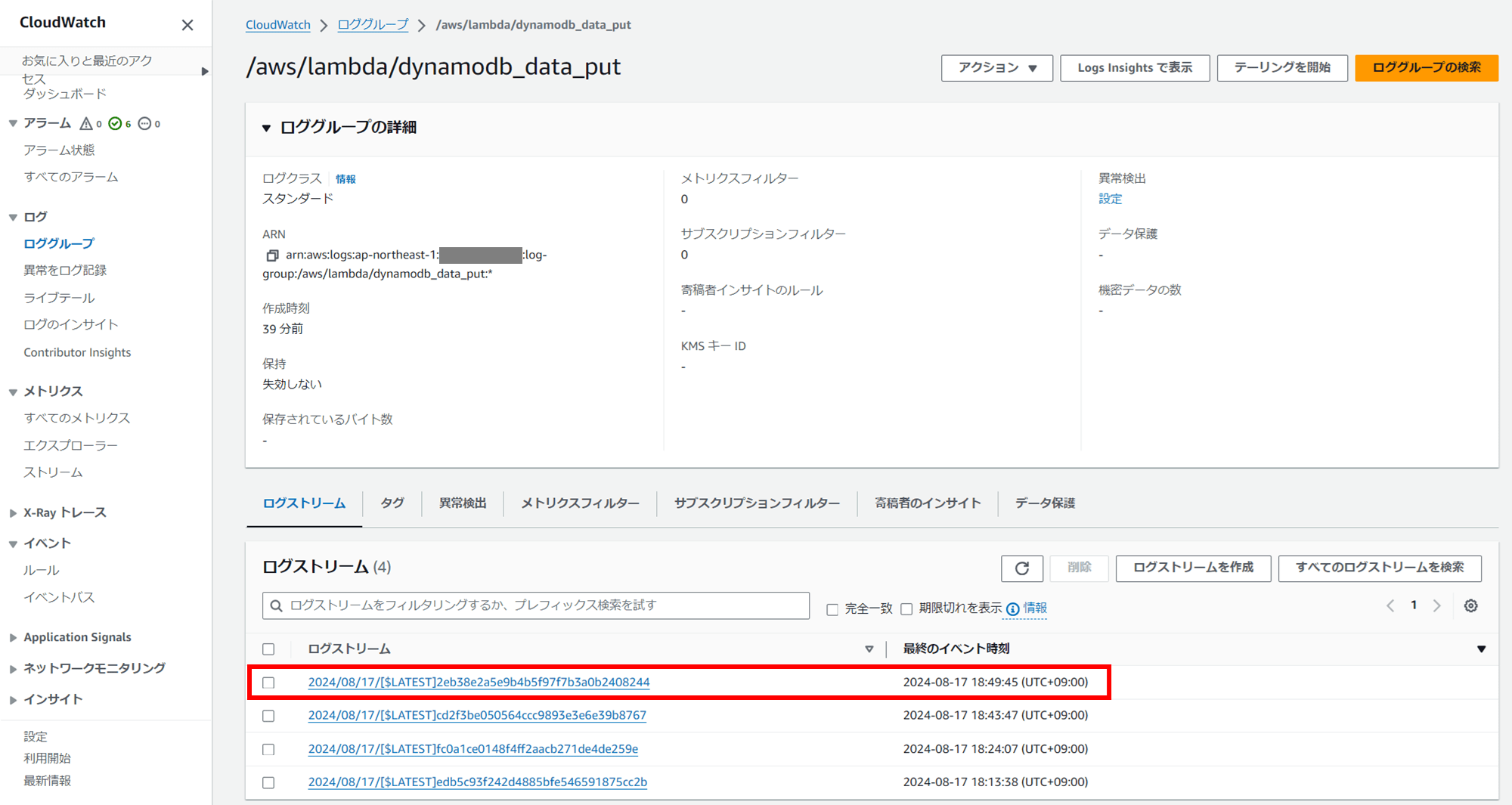Open Contributor Insights in sidebar
Viewport: 1512px width, 805px height.
[x=77, y=352]
